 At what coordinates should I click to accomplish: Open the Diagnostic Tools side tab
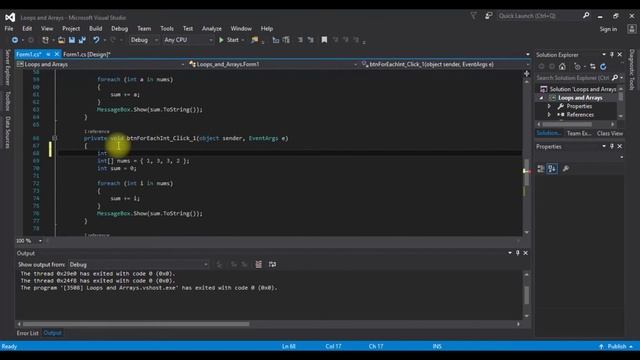632,70
